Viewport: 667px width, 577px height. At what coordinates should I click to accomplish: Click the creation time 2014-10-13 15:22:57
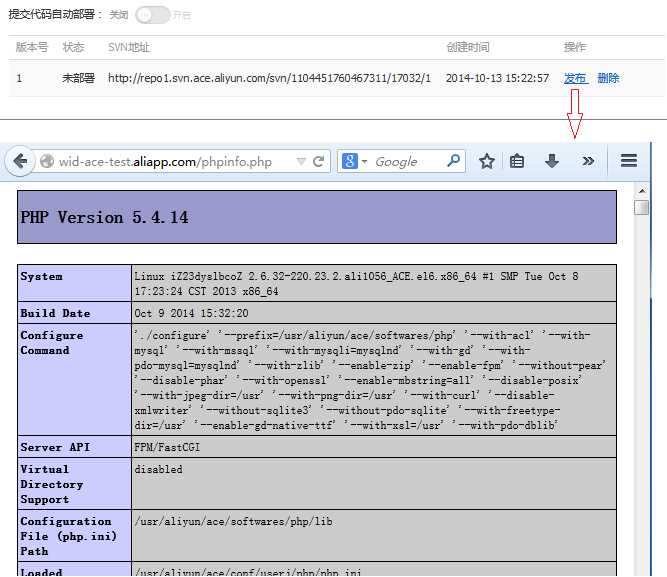[x=497, y=78]
